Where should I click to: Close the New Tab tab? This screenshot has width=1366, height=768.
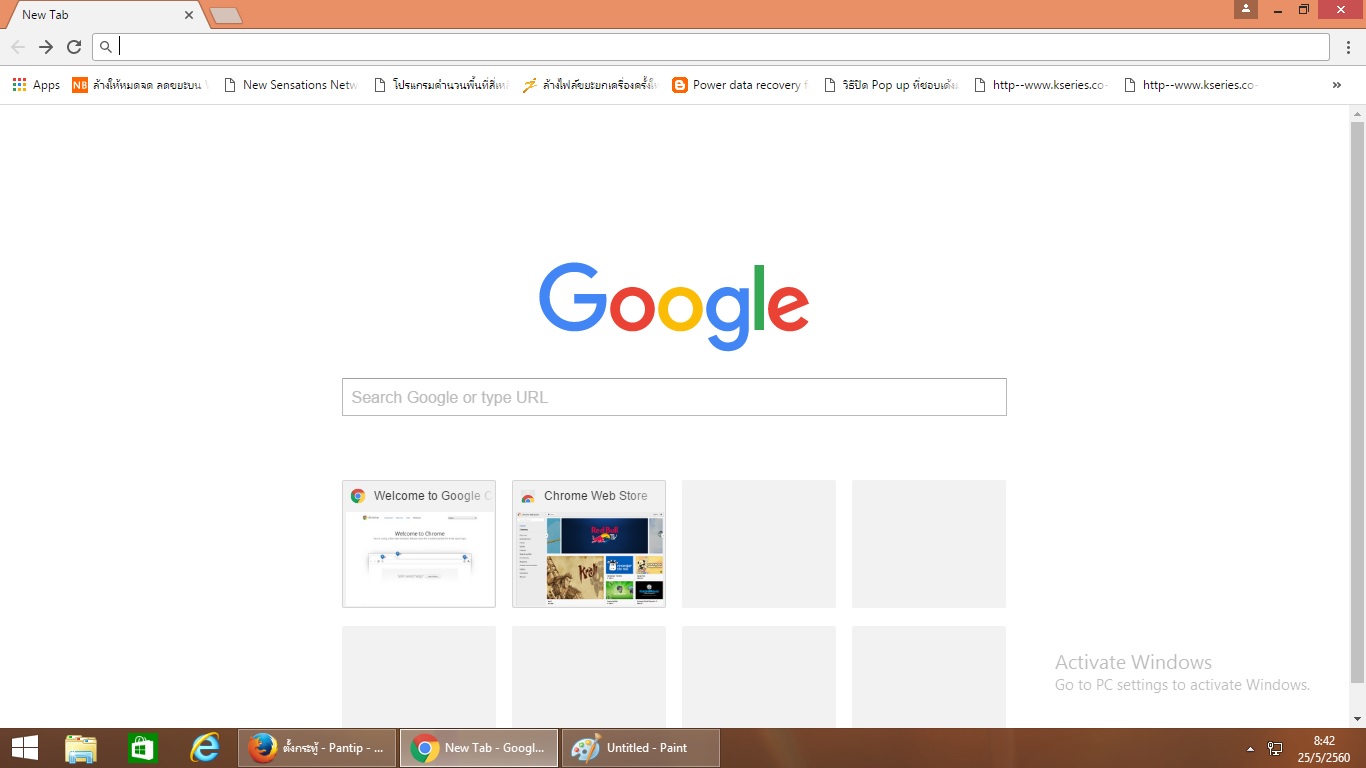[x=189, y=15]
